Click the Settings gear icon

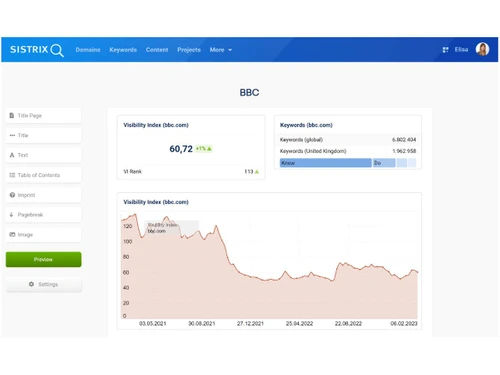tap(31, 284)
